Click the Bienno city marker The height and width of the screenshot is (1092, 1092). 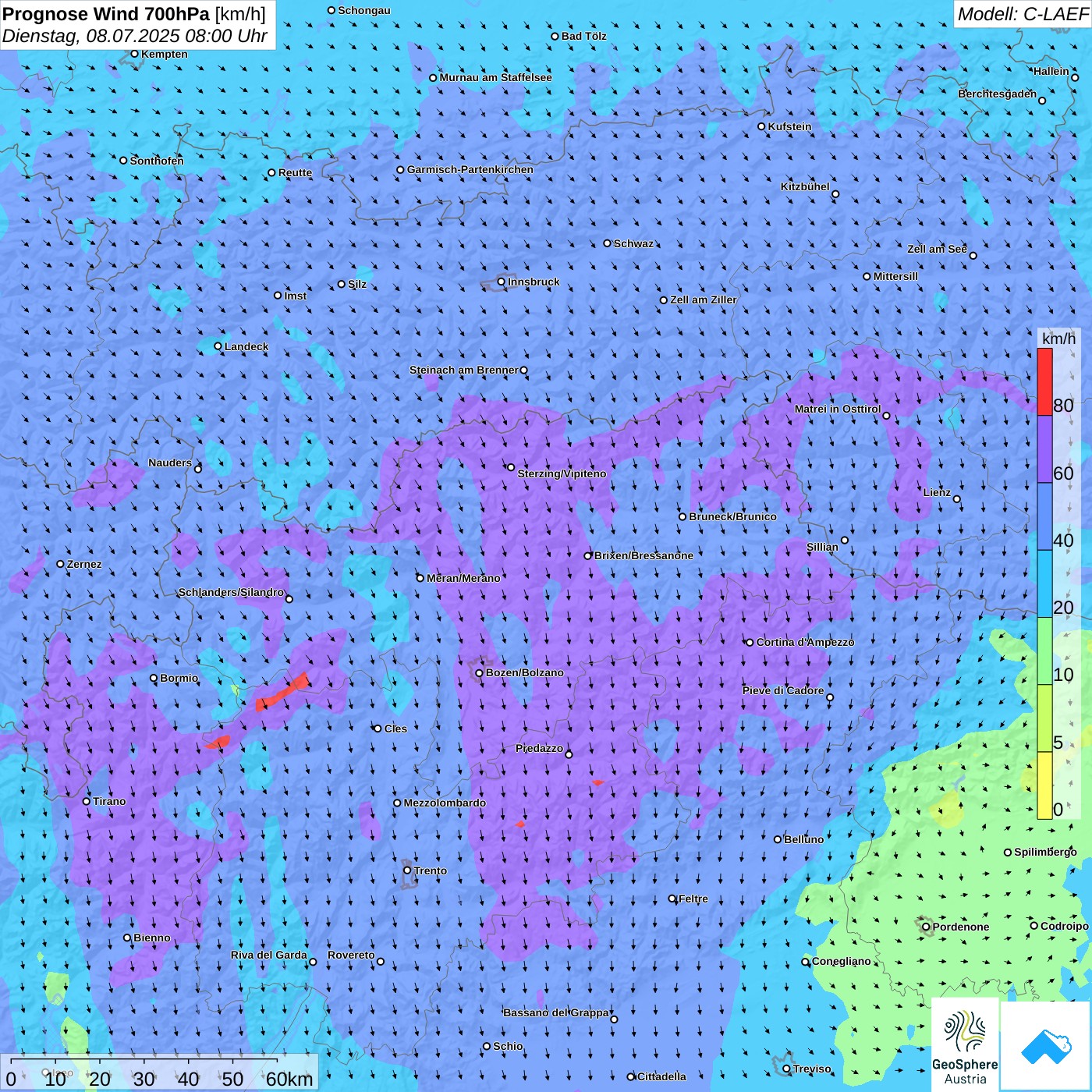pyautogui.click(x=127, y=938)
